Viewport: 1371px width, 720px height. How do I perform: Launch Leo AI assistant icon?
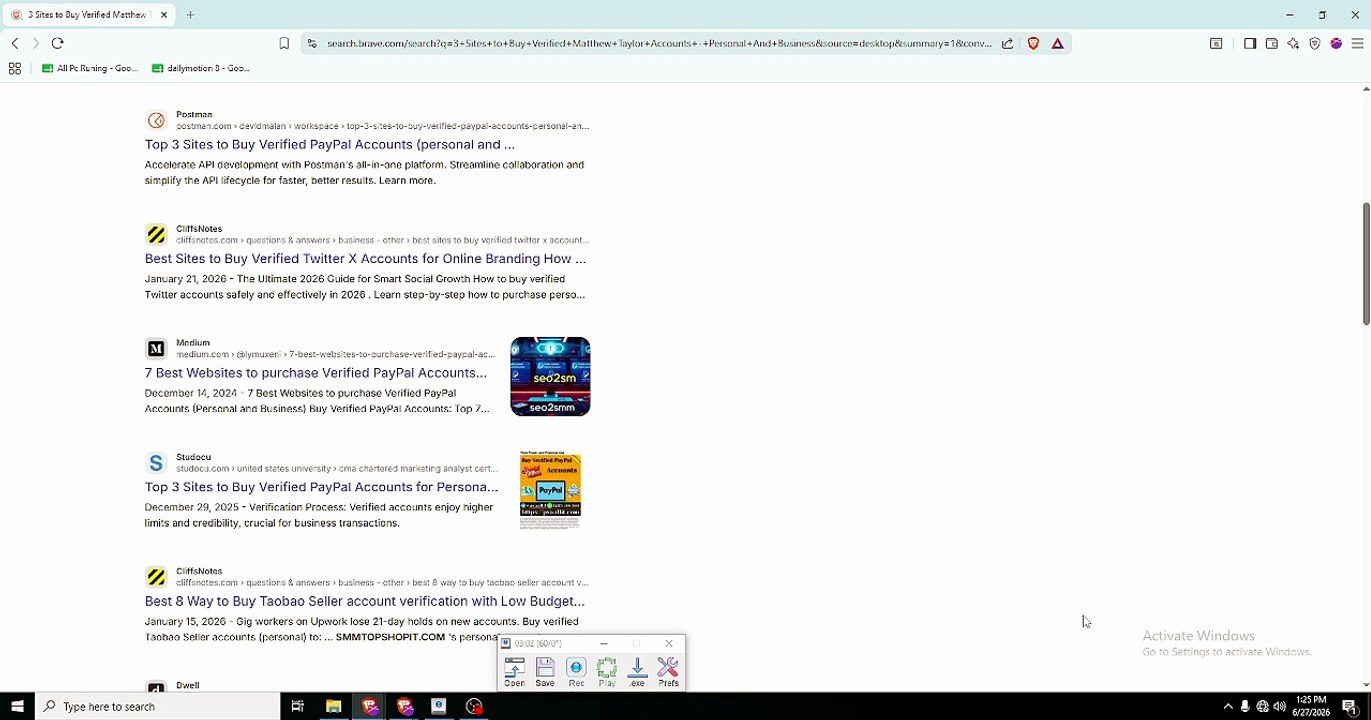(x=1293, y=43)
